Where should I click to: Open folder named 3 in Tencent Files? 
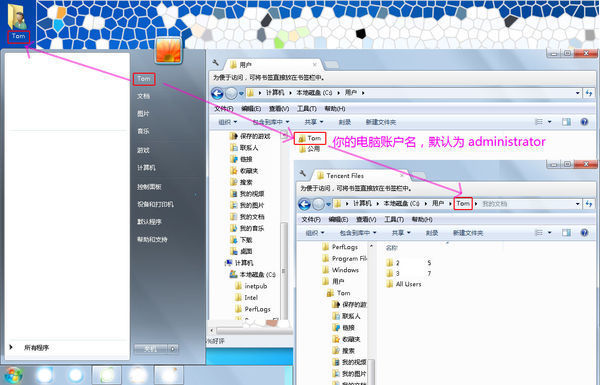tap(393, 273)
